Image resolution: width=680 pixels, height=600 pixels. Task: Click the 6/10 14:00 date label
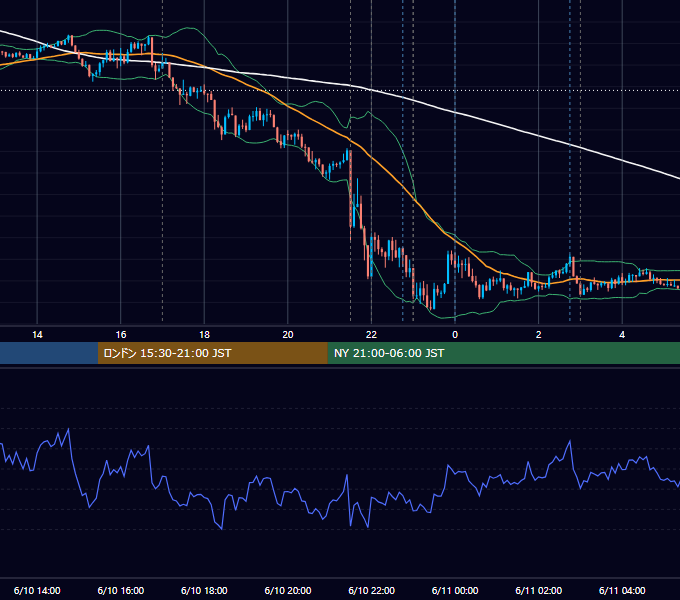[x=37, y=590]
